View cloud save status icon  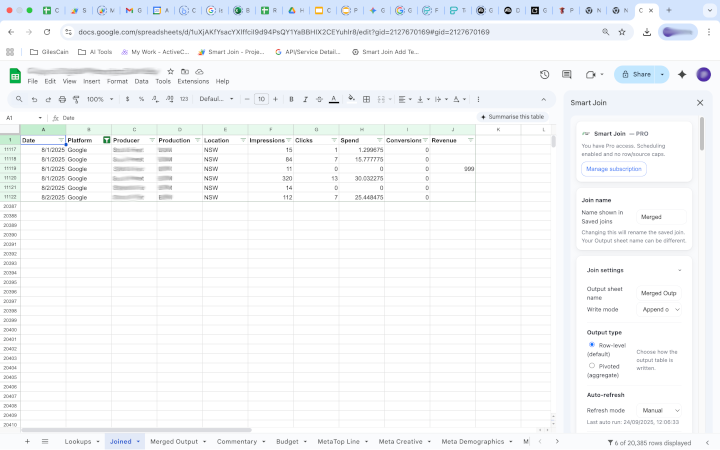(x=199, y=71)
